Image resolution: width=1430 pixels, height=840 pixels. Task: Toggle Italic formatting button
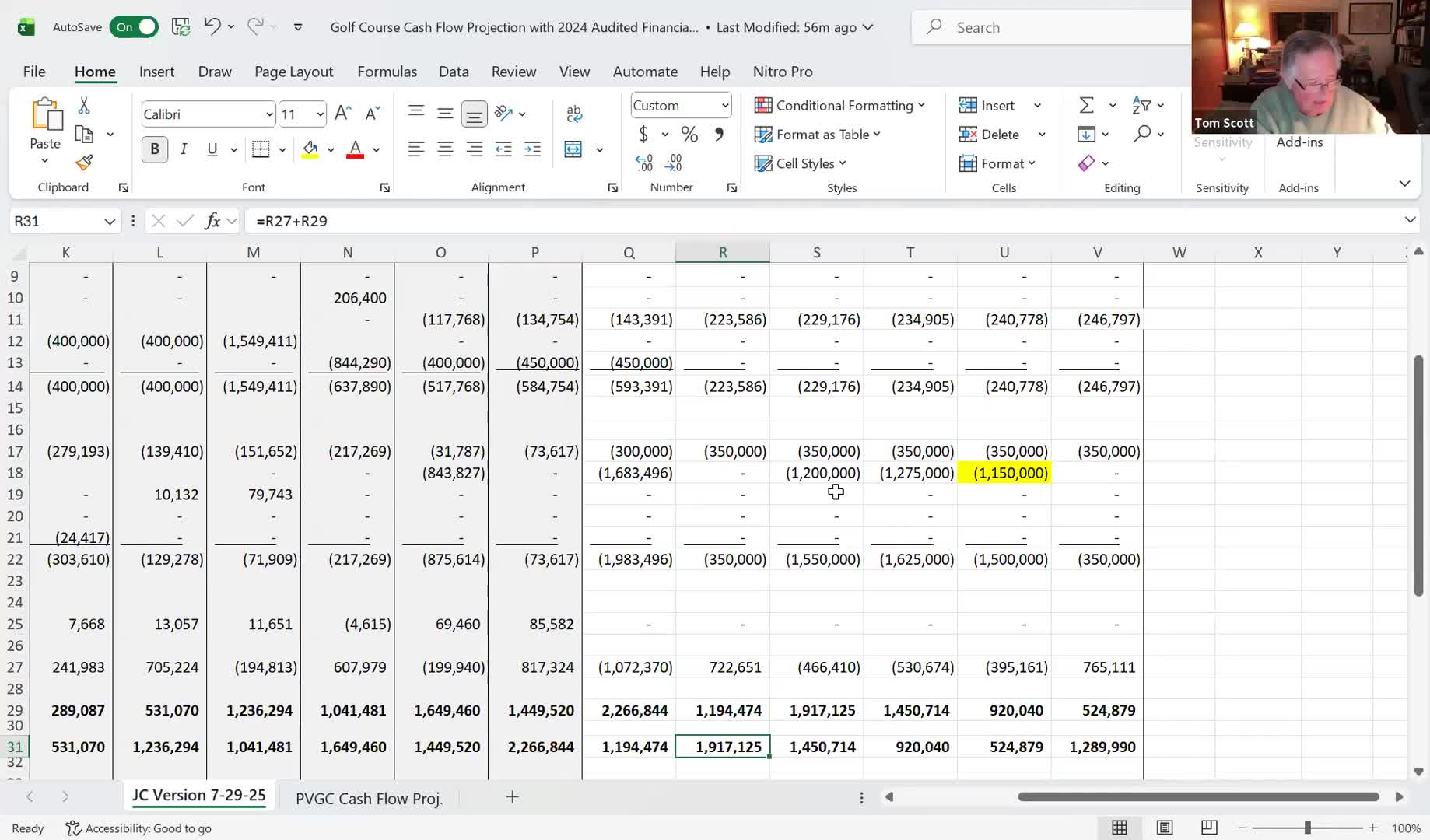pyautogui.click(x=184, y=149)
